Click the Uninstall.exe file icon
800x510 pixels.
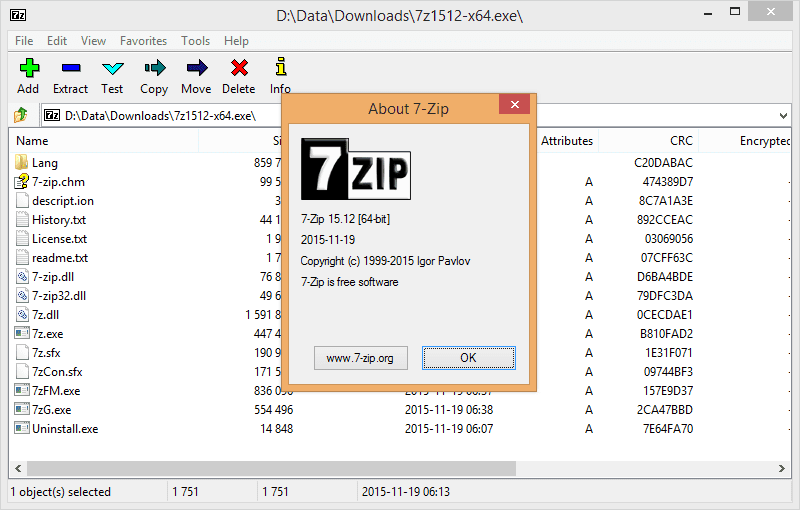point(22,428)
